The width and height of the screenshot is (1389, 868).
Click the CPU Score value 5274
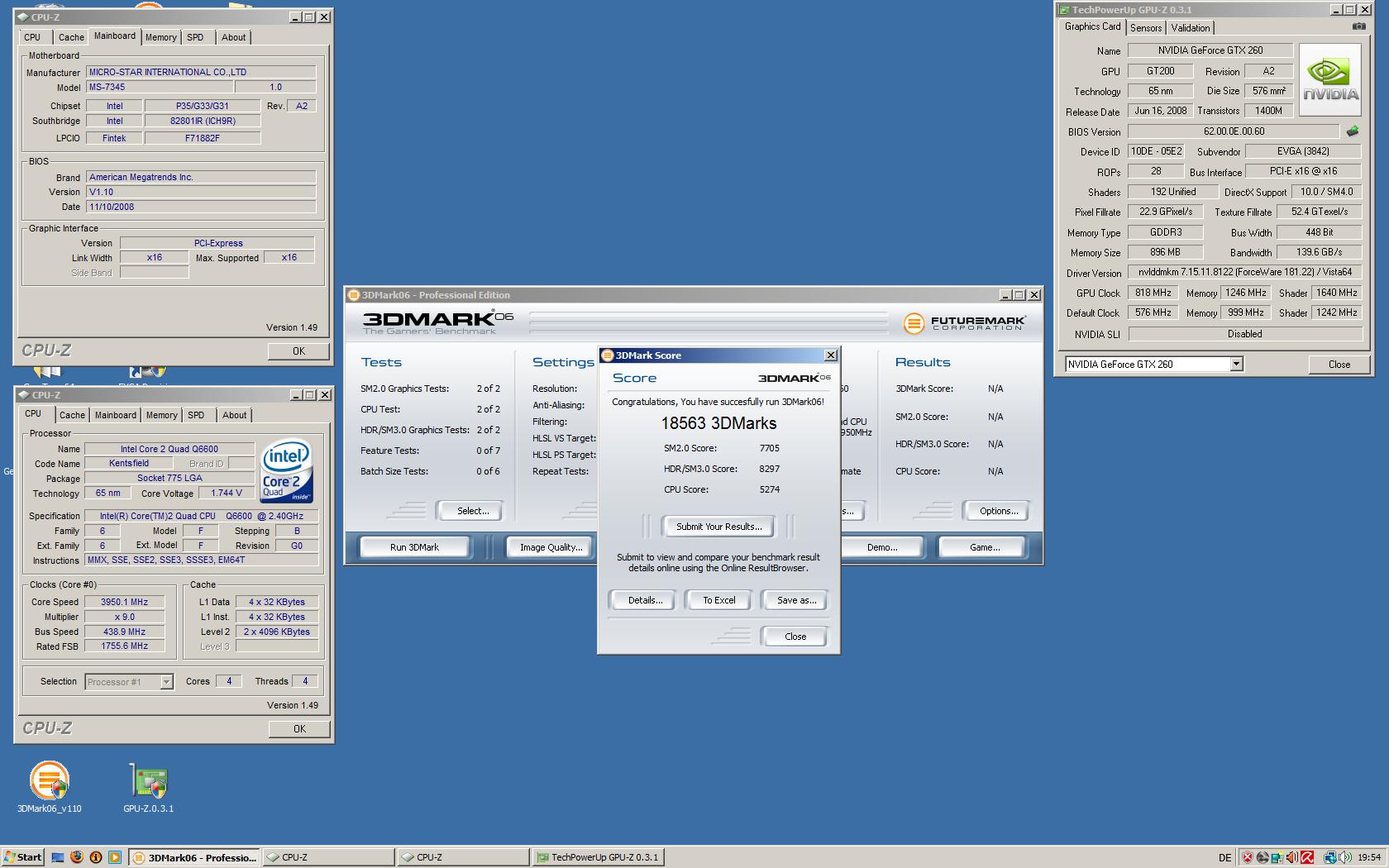point(769,489)
